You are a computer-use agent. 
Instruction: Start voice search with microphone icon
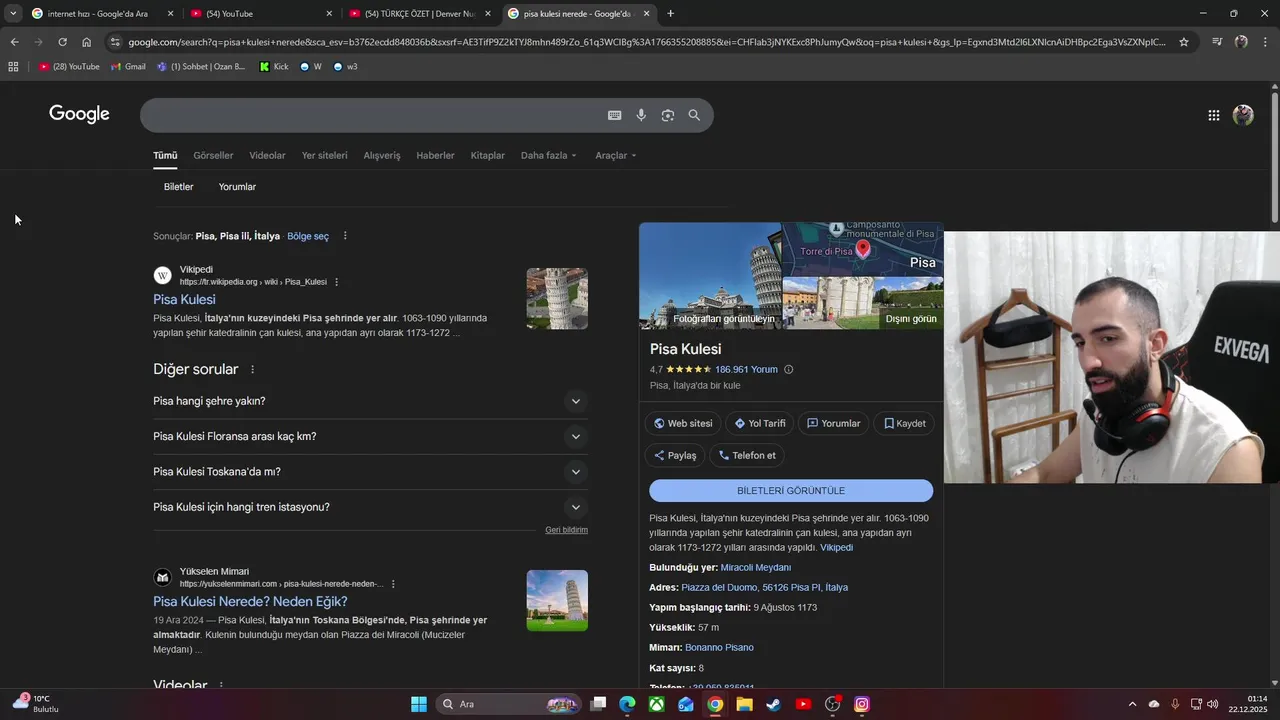(x=641, y=115)
